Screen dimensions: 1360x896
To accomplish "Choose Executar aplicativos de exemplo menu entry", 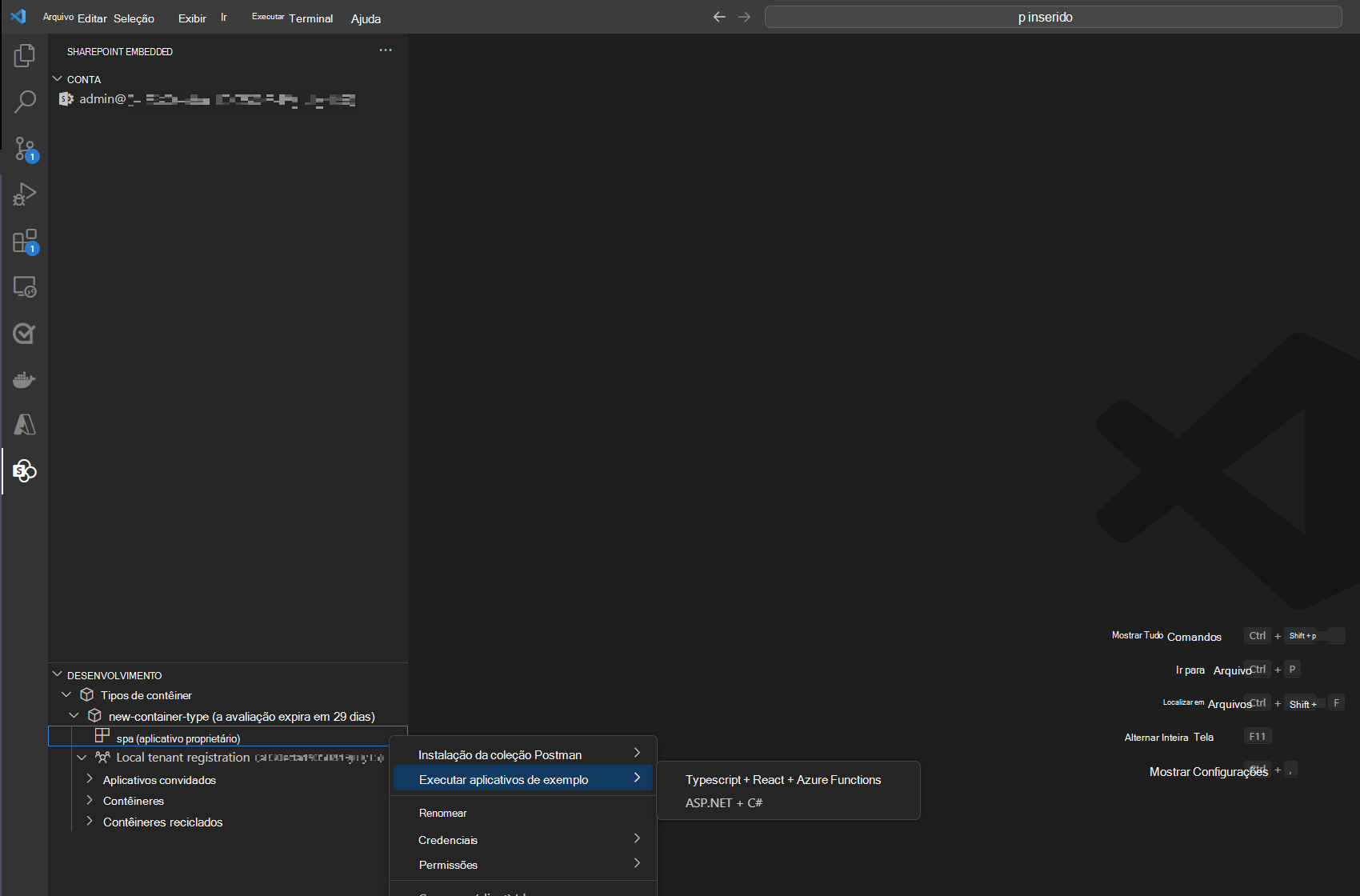I will 523,778.
